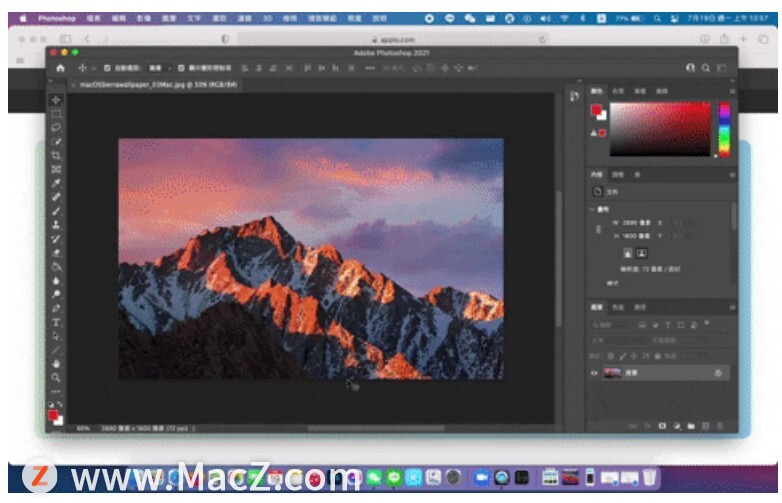This screenshot has height=503, width=782.
Task: Toggle the Auto-Select checkbox
Action: 107,68
